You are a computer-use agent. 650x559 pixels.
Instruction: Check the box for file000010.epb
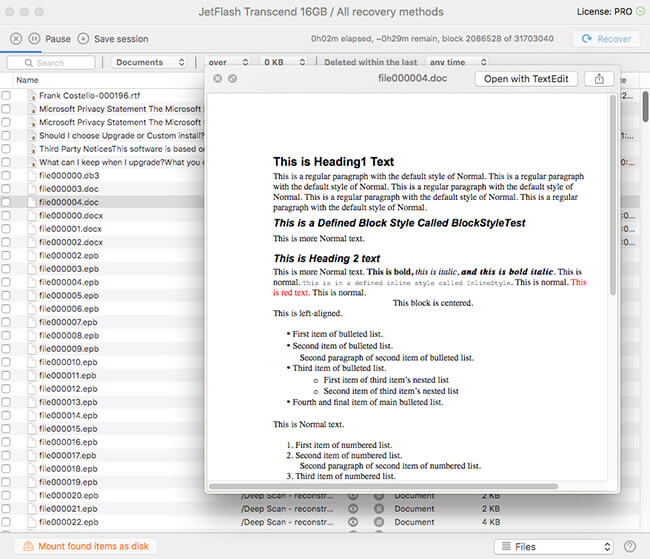(x=6, y=362)
